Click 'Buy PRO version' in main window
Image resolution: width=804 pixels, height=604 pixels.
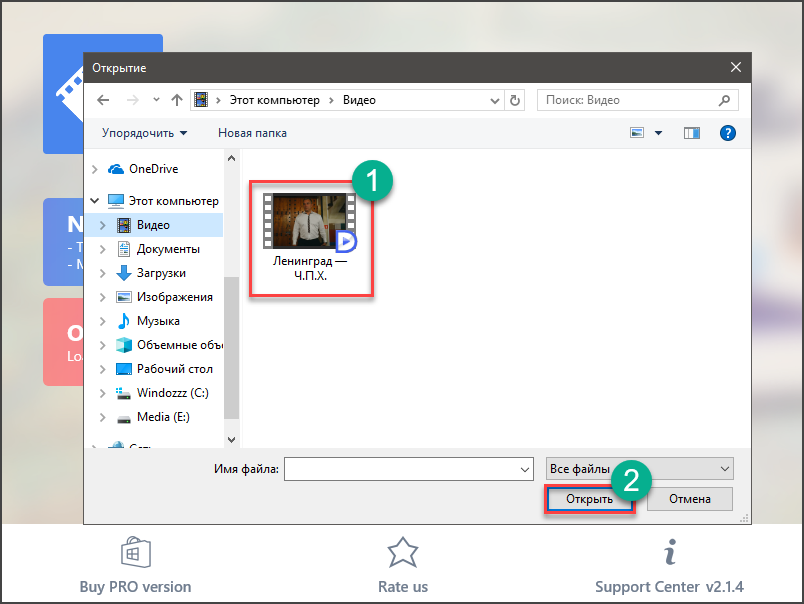click(135, 587)
